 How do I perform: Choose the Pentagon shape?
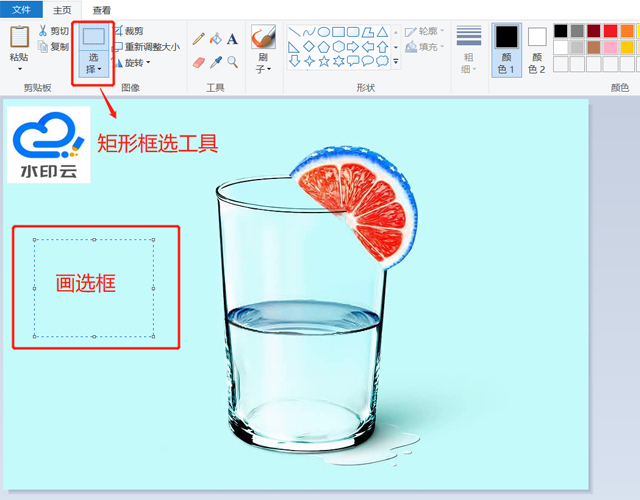tap(324, 47)
